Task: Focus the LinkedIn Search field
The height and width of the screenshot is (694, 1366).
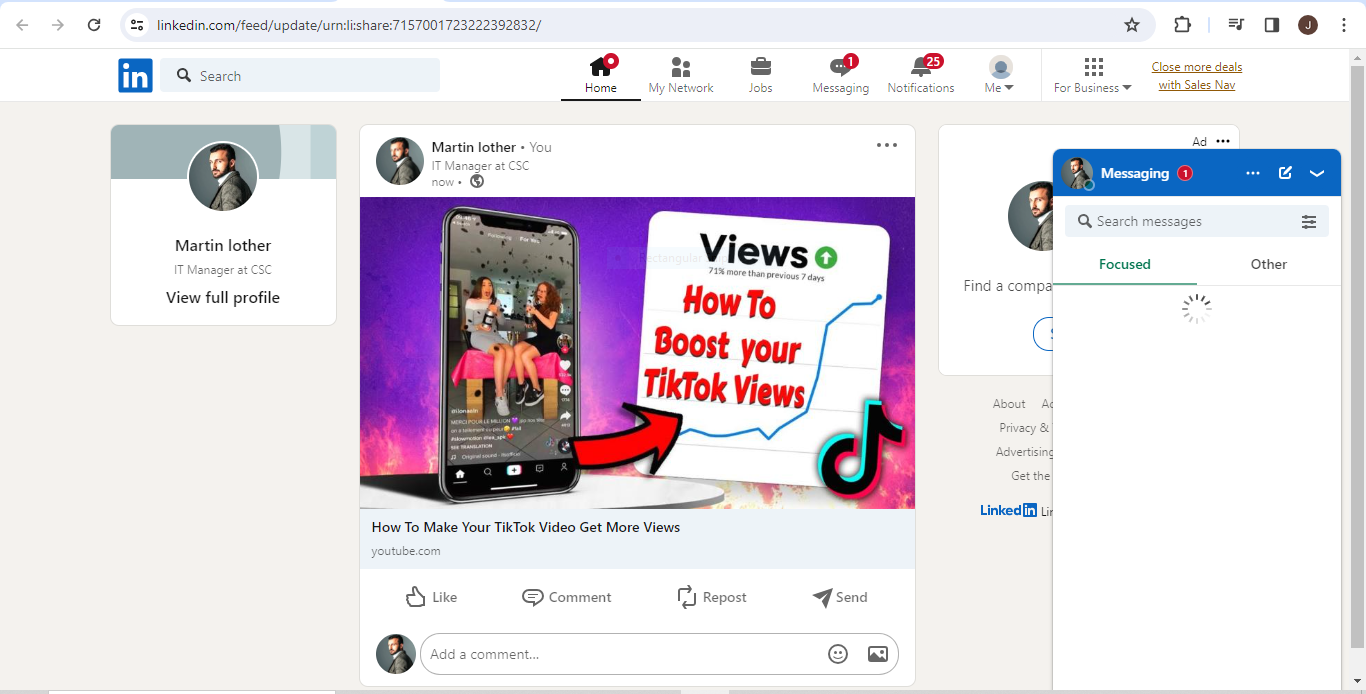Action: (x=300, y=76)
